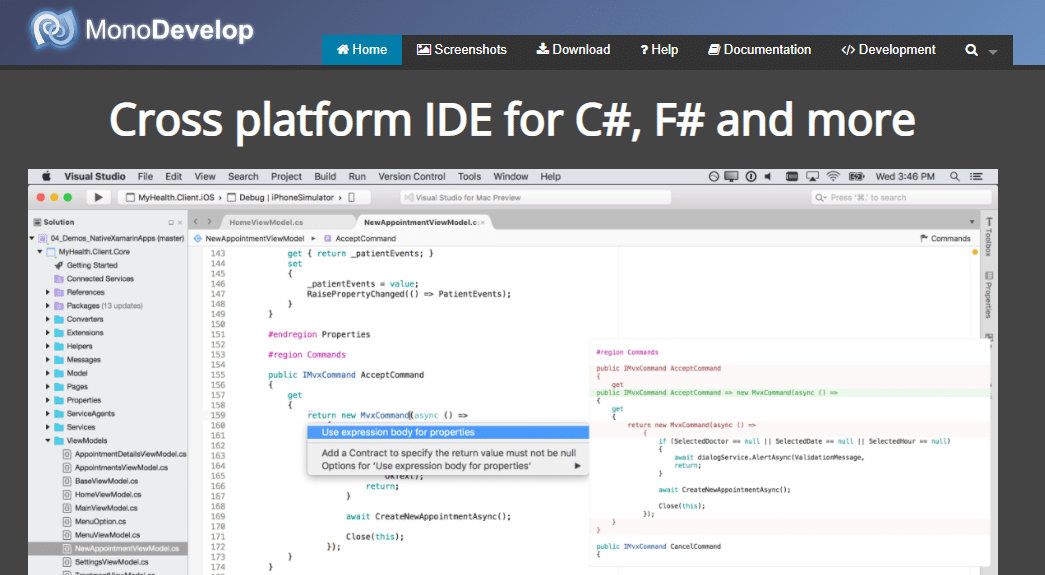The width and height of the screenshot is (1045, 575).
Task: Expand the References folder
Action: [x=48, y=292]
